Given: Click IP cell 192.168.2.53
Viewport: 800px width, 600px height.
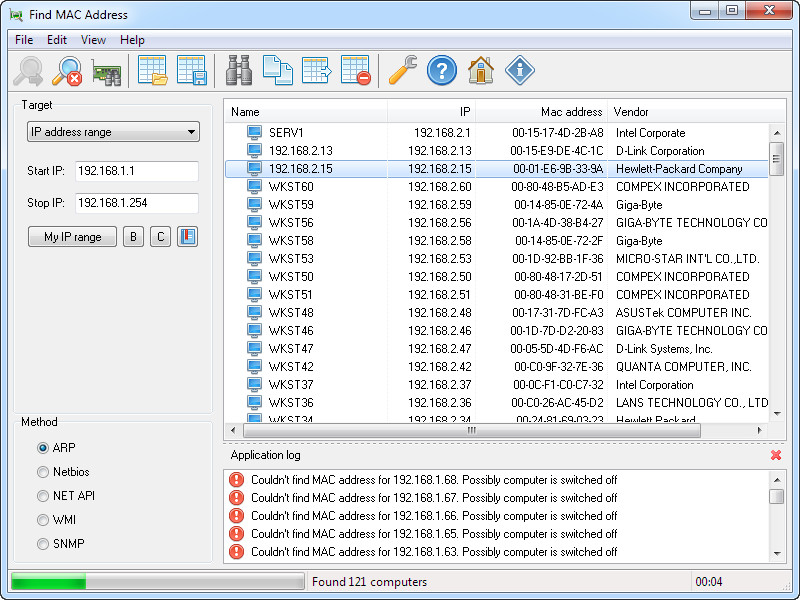Looking at the screenshot, I should [440, 259].
